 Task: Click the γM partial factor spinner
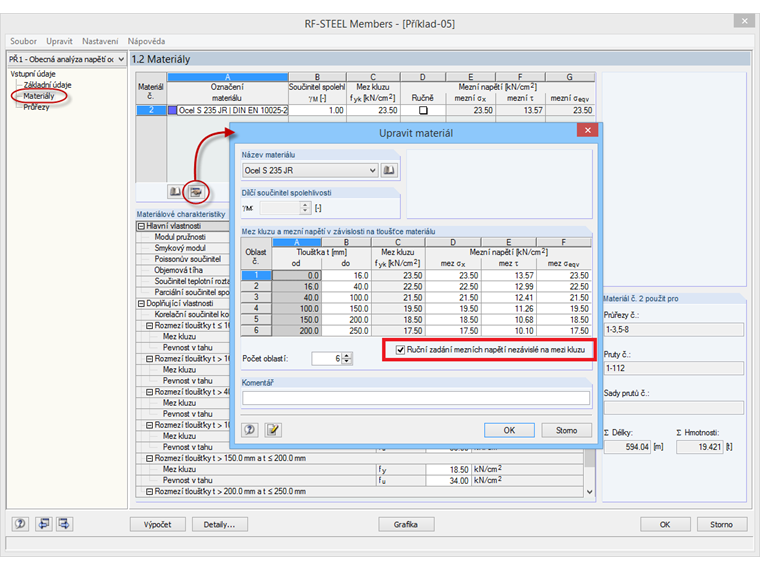[x=305, y=208]
